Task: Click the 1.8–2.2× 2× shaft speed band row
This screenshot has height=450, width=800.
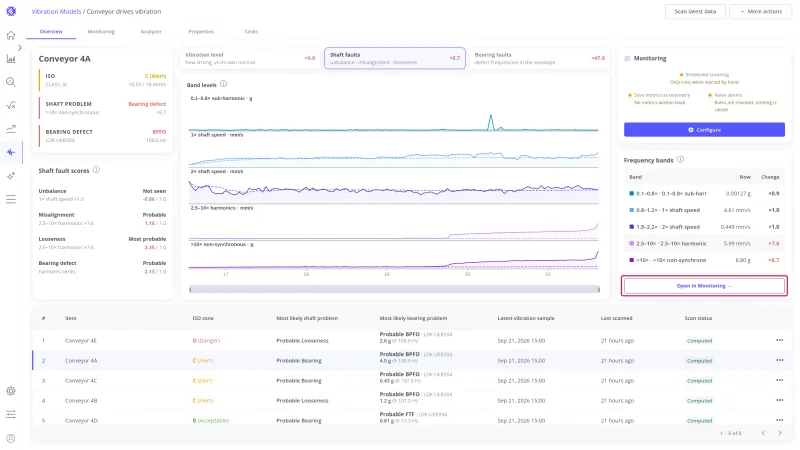Action: (x=704, y=227)
